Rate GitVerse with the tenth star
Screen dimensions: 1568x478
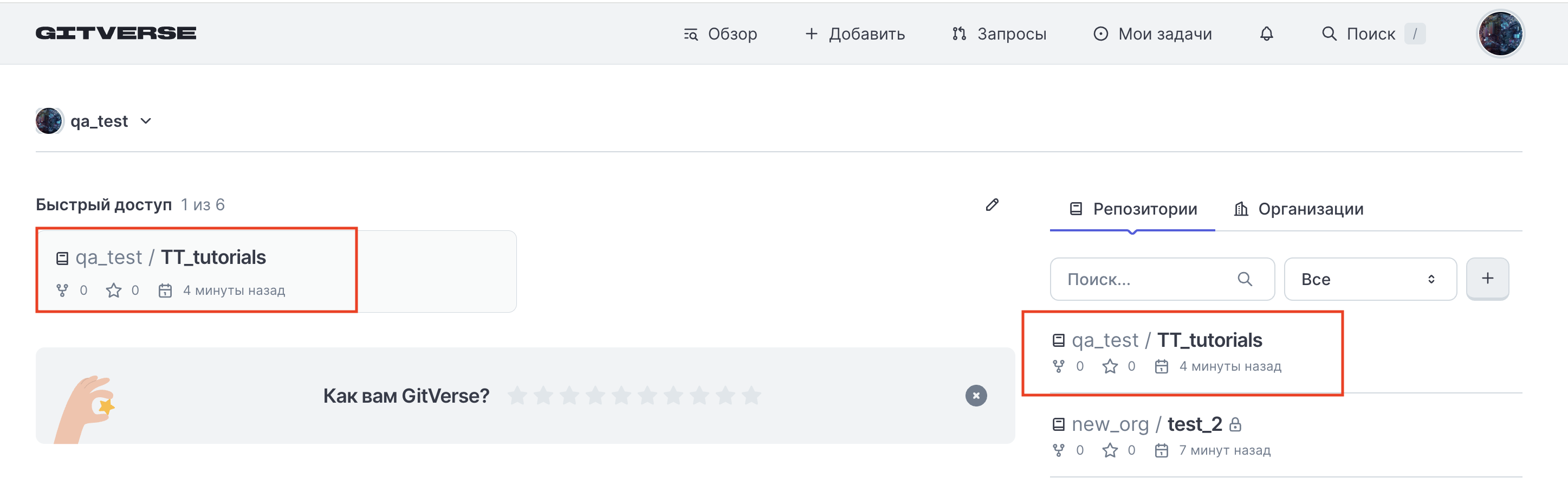pyautogui.click(x=751, y=395)
